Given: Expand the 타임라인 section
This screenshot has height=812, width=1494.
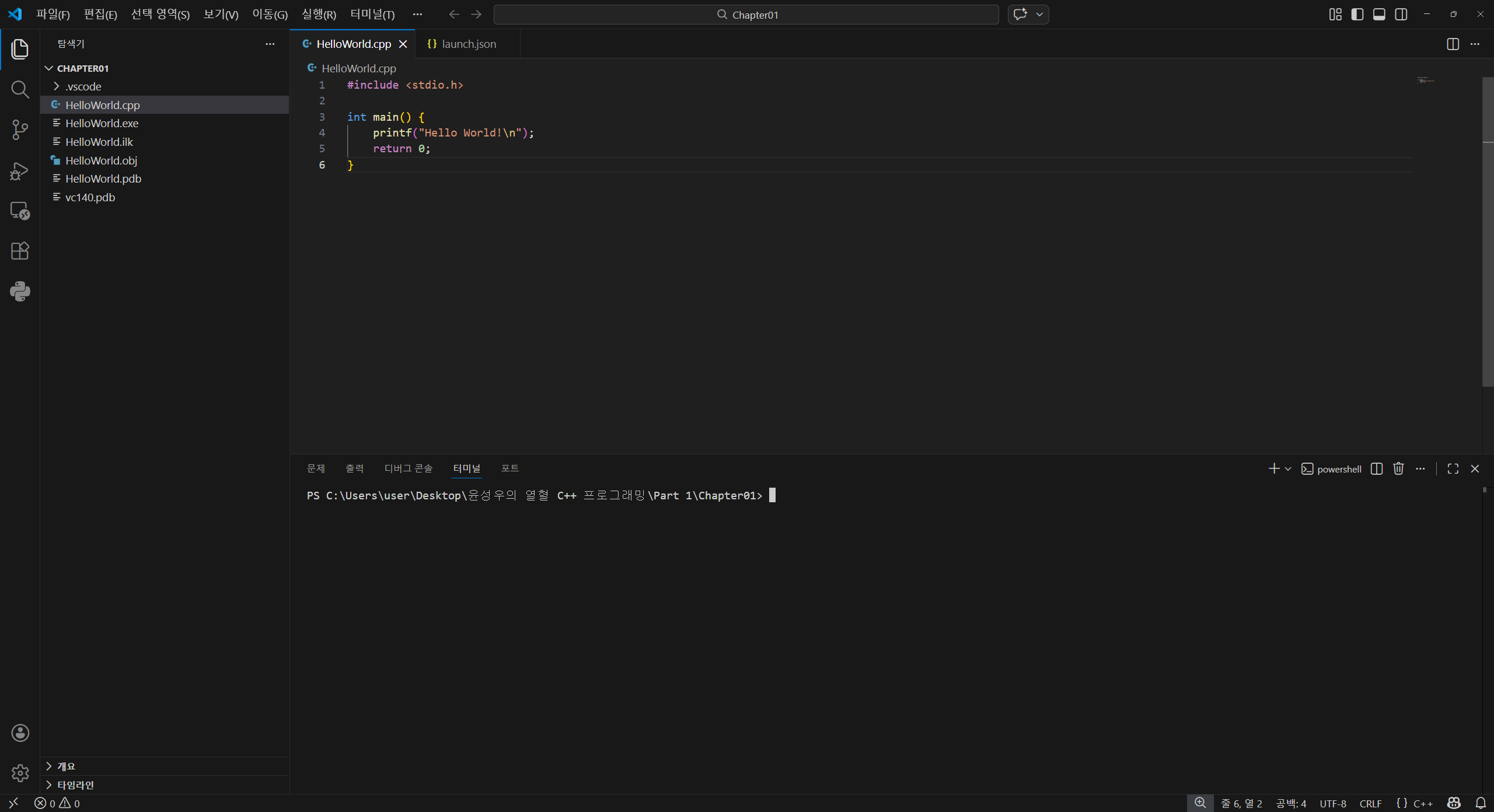Looking at the screenshot, I should click(75, 785).
